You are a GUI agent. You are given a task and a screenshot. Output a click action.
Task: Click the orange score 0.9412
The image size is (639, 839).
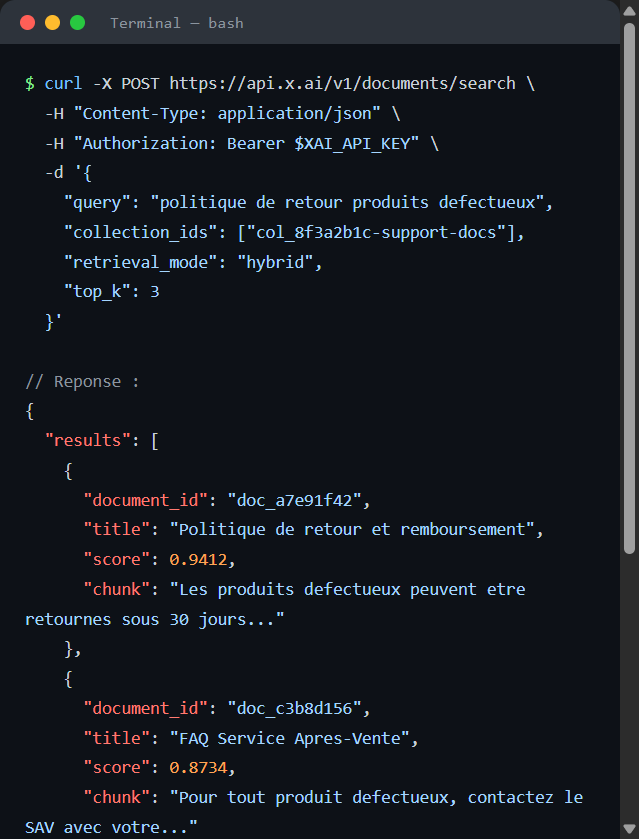coord(198,560)
